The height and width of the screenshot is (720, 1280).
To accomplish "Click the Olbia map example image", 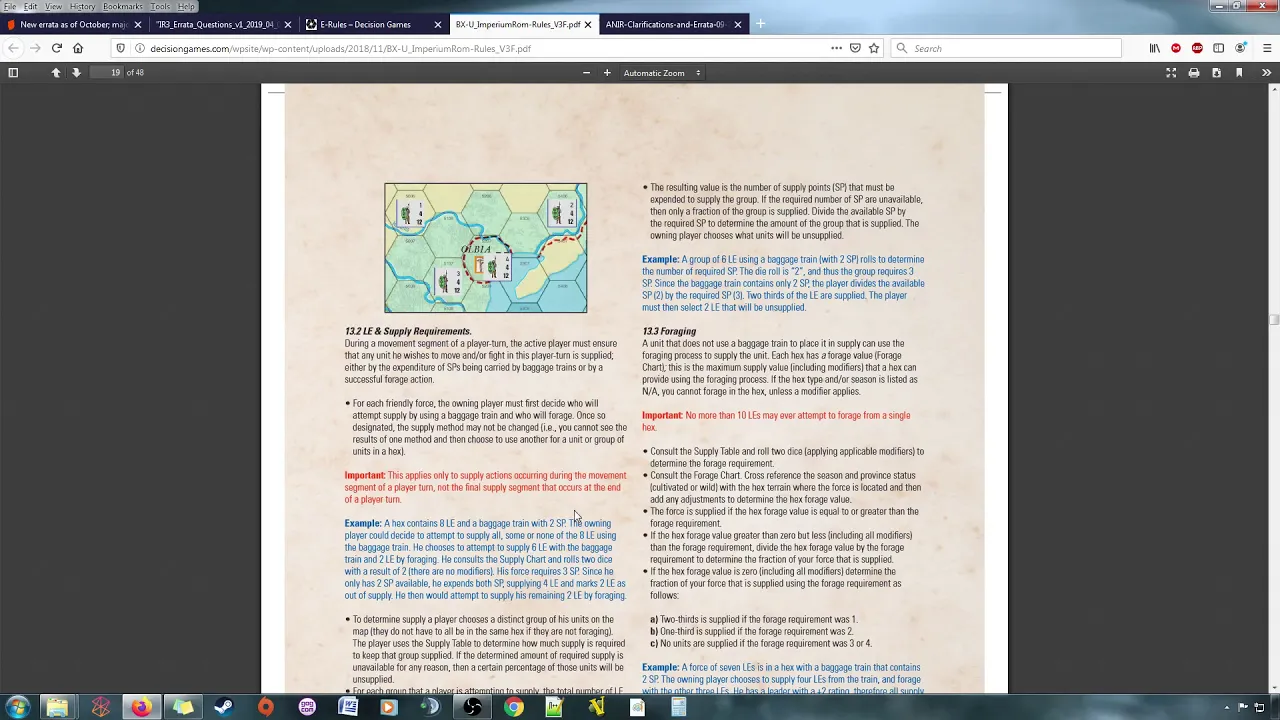I will coord(486,248).
